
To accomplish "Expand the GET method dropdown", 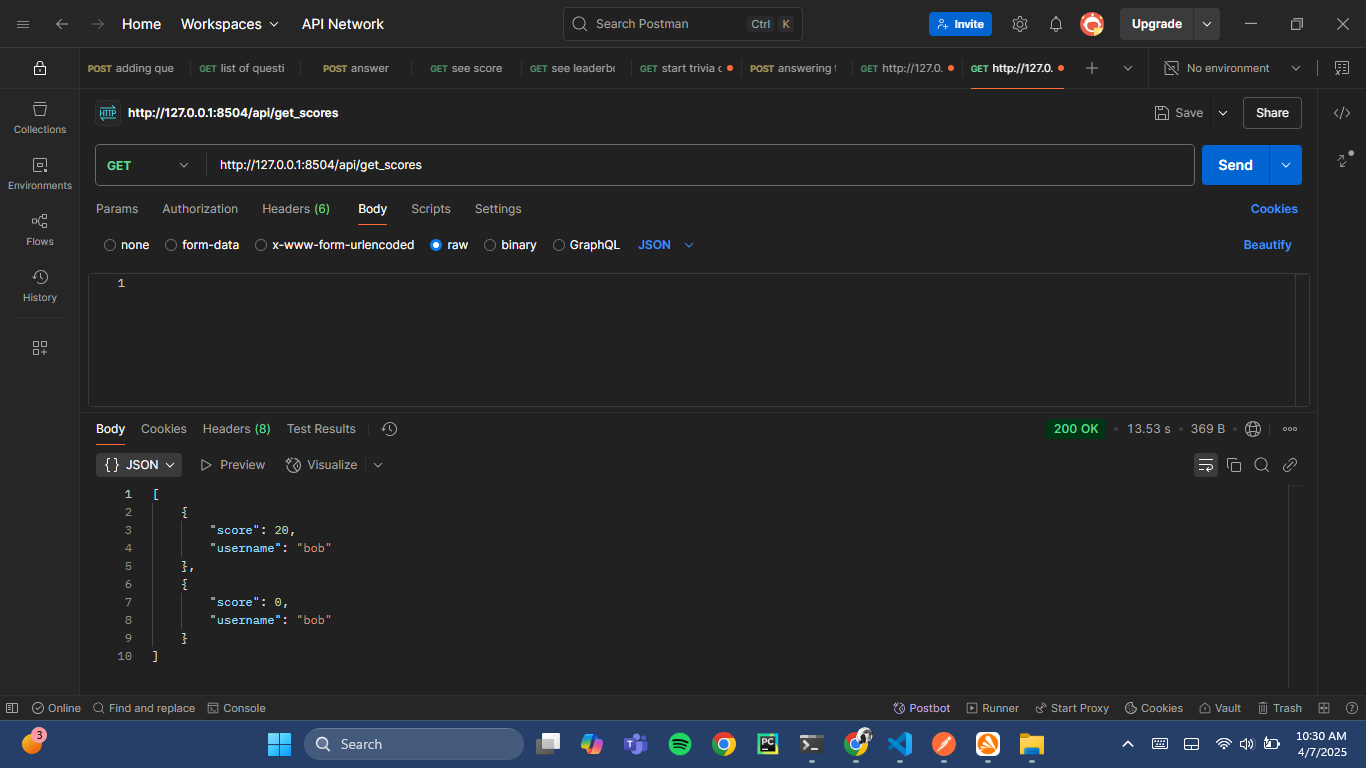I will pyautogui.click(x=149, y=165).
